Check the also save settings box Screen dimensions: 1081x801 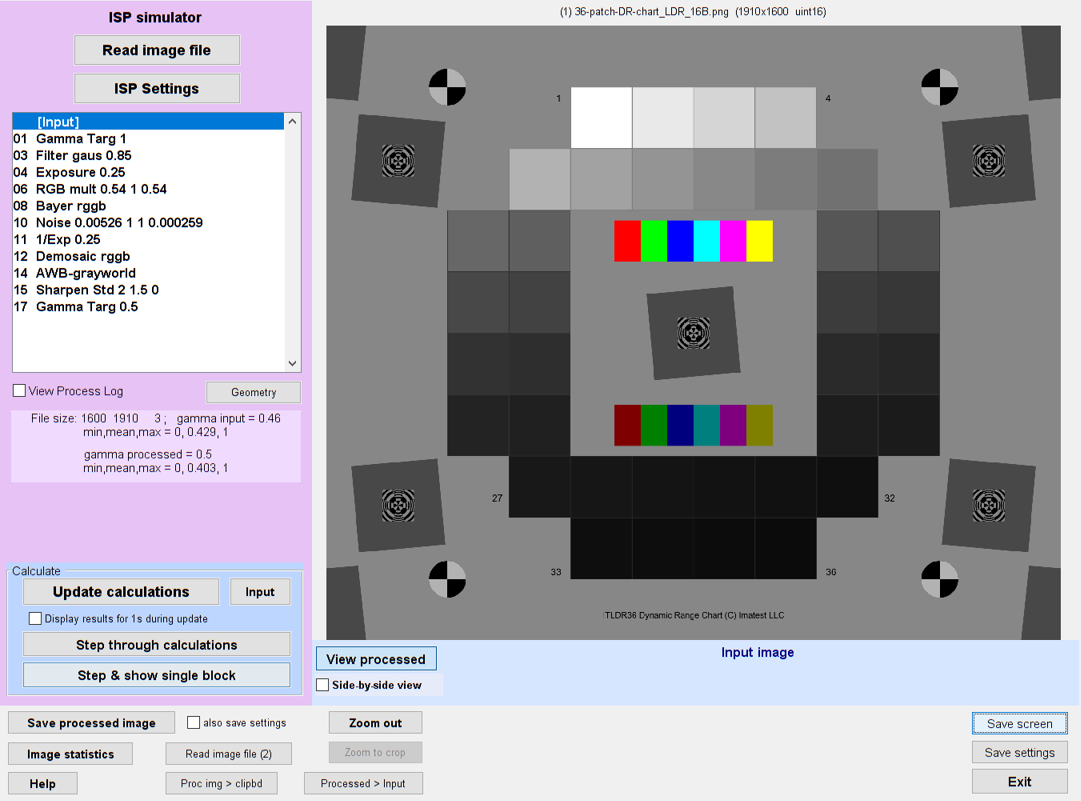coord(194,722)
